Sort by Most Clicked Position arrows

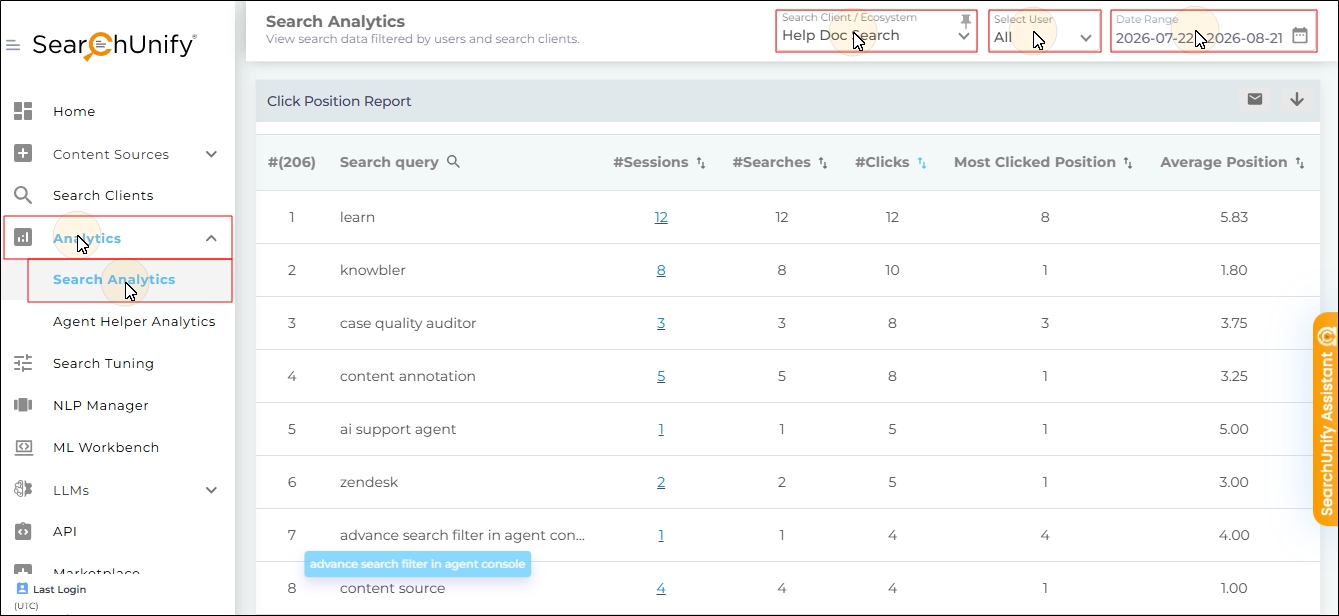(x=1128, y=162)
